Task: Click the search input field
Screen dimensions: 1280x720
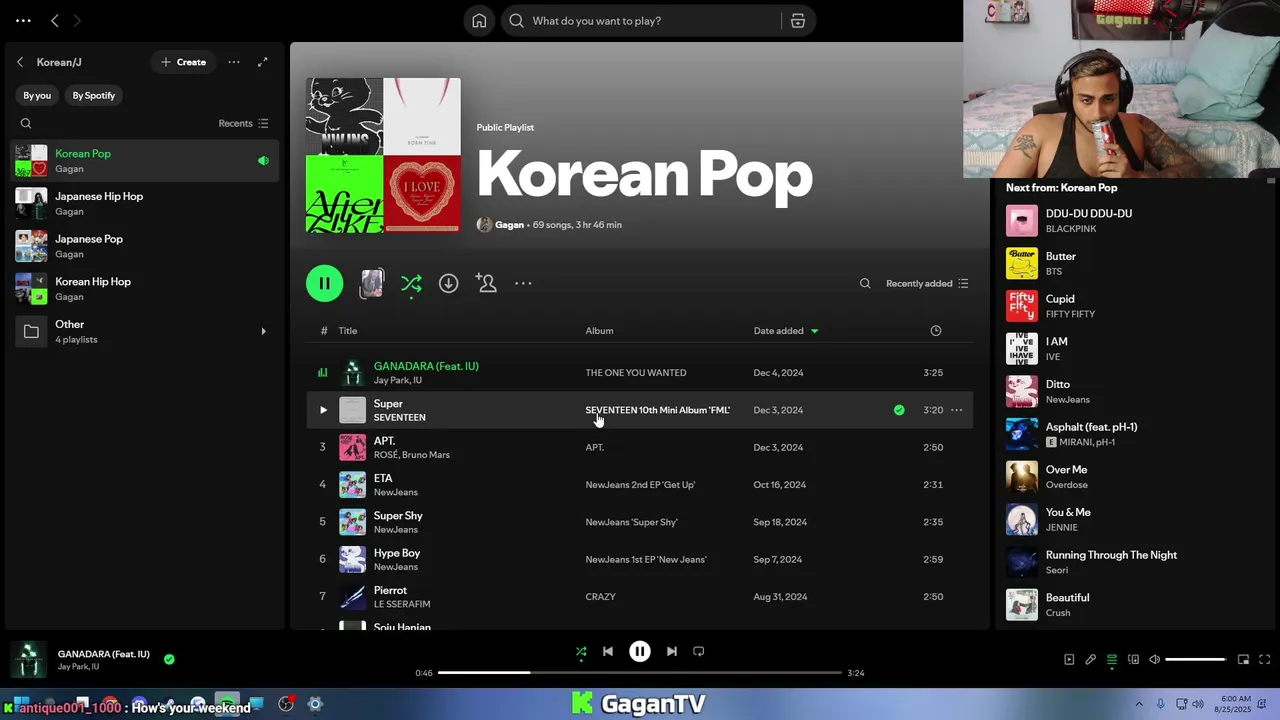Action: click(x=650, y=21)
